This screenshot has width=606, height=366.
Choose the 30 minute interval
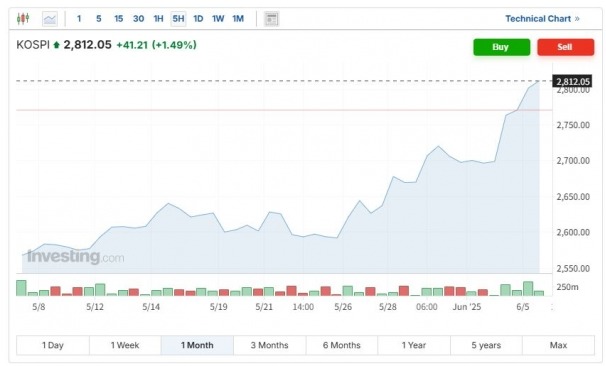(138, 19)
